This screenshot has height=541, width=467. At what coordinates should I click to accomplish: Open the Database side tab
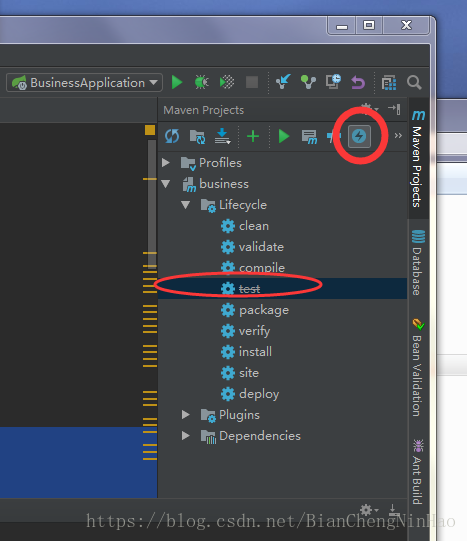coord(418,263)
